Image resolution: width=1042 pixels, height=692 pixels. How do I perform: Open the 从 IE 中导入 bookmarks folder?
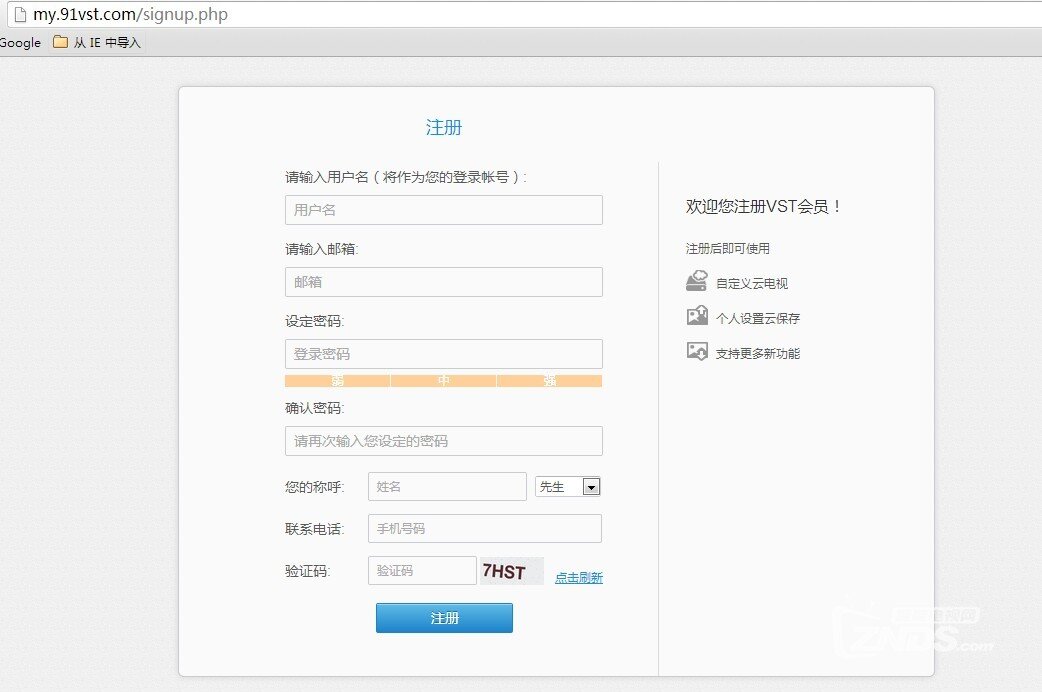[x=97, y=43]
